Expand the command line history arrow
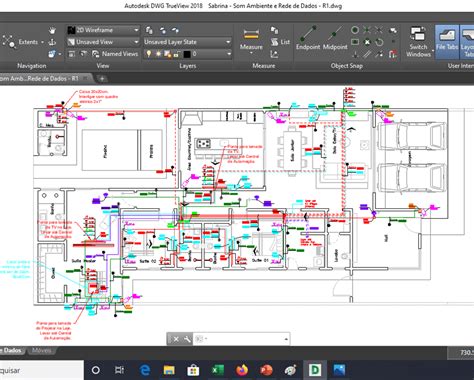The height and width of the screenshot is (380, 474). pos(286,339)
